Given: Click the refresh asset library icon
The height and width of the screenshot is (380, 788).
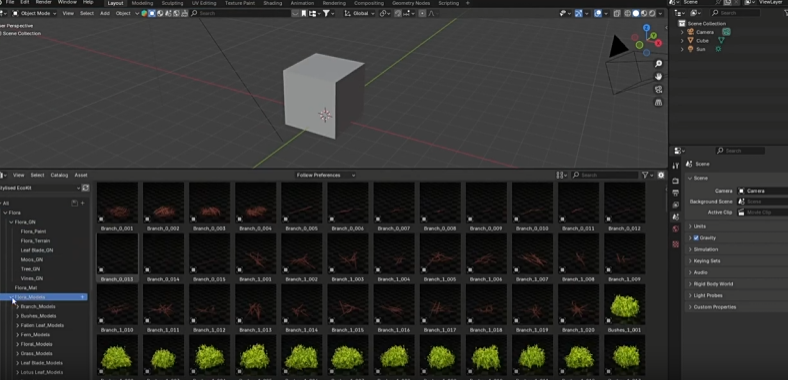Looking at the screenshot, I should (85, 187).
